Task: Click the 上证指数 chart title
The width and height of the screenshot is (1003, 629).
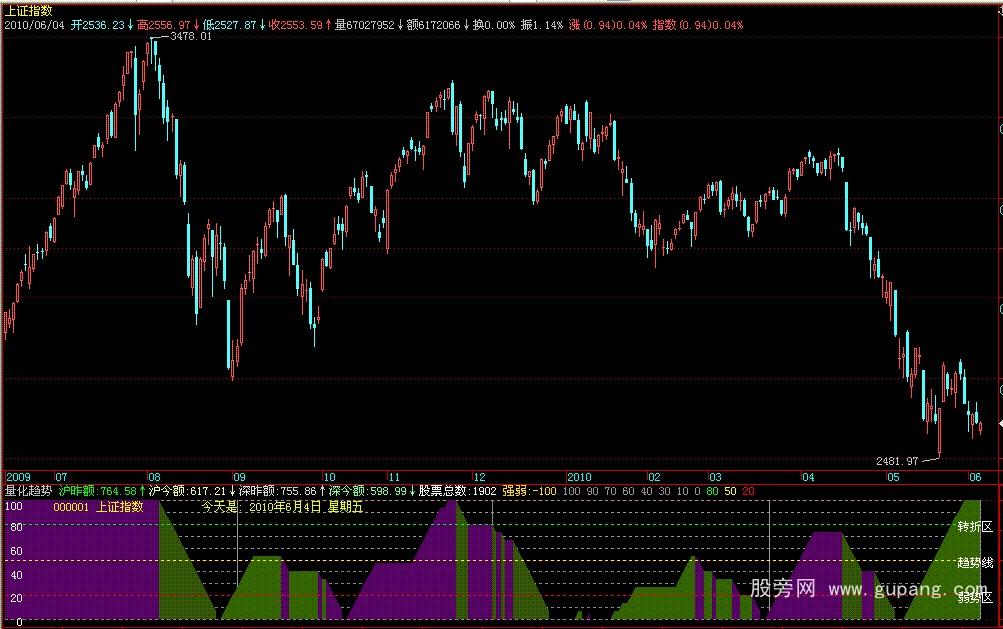Action: click(28, 10)
